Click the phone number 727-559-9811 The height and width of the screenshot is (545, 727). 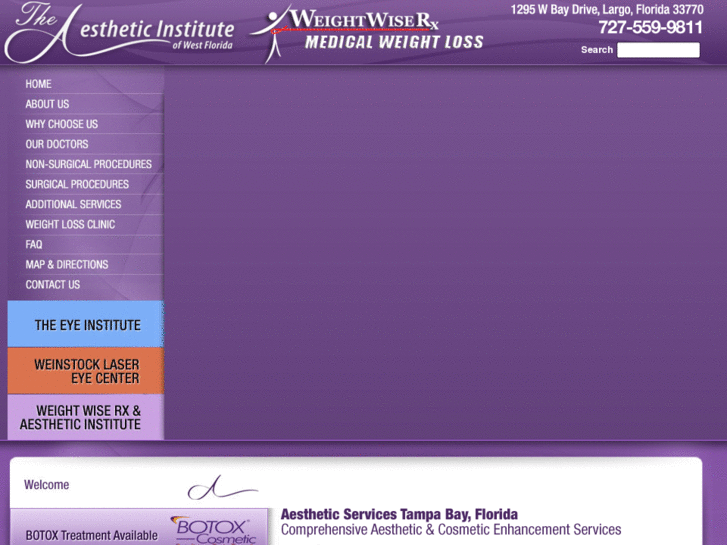tap(650, 27)
